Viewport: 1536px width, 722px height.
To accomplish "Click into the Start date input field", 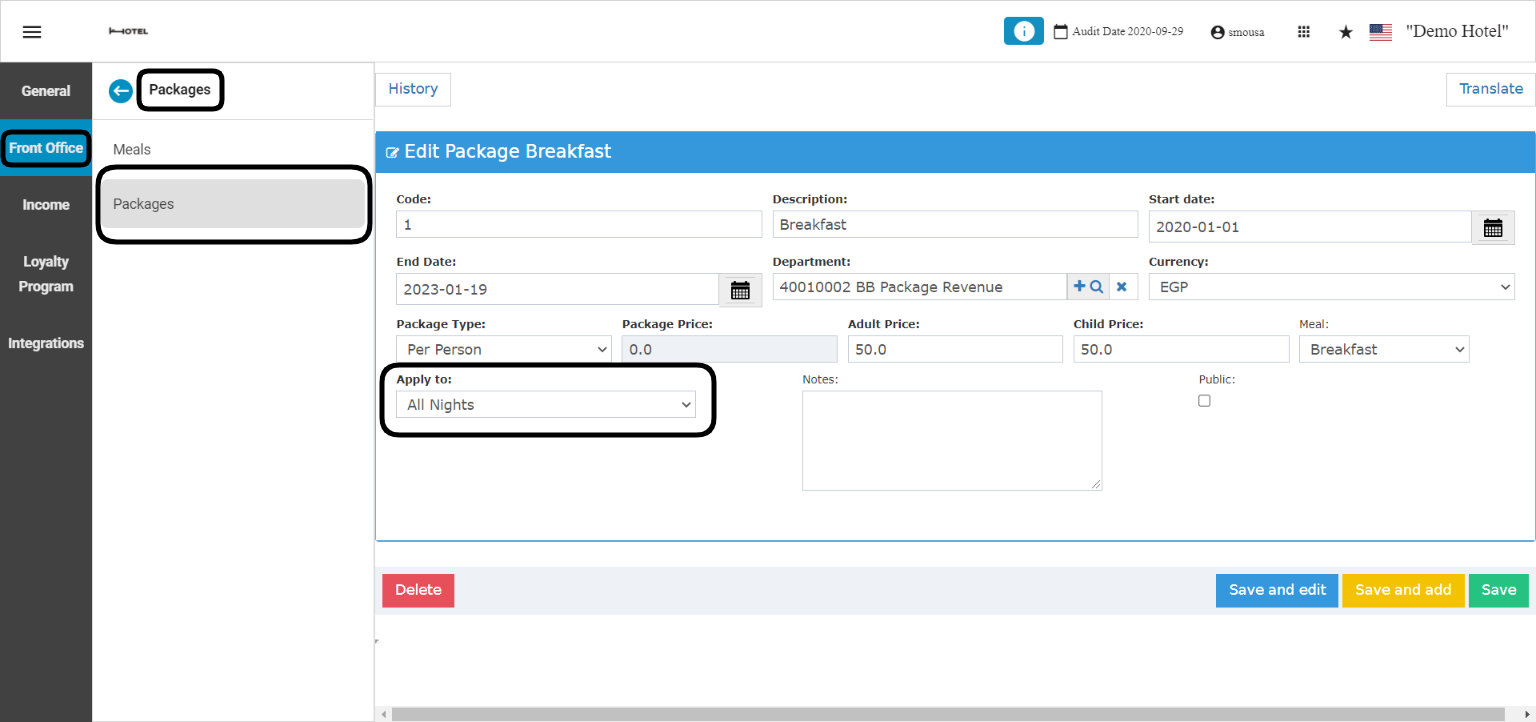I will 1310,227.
